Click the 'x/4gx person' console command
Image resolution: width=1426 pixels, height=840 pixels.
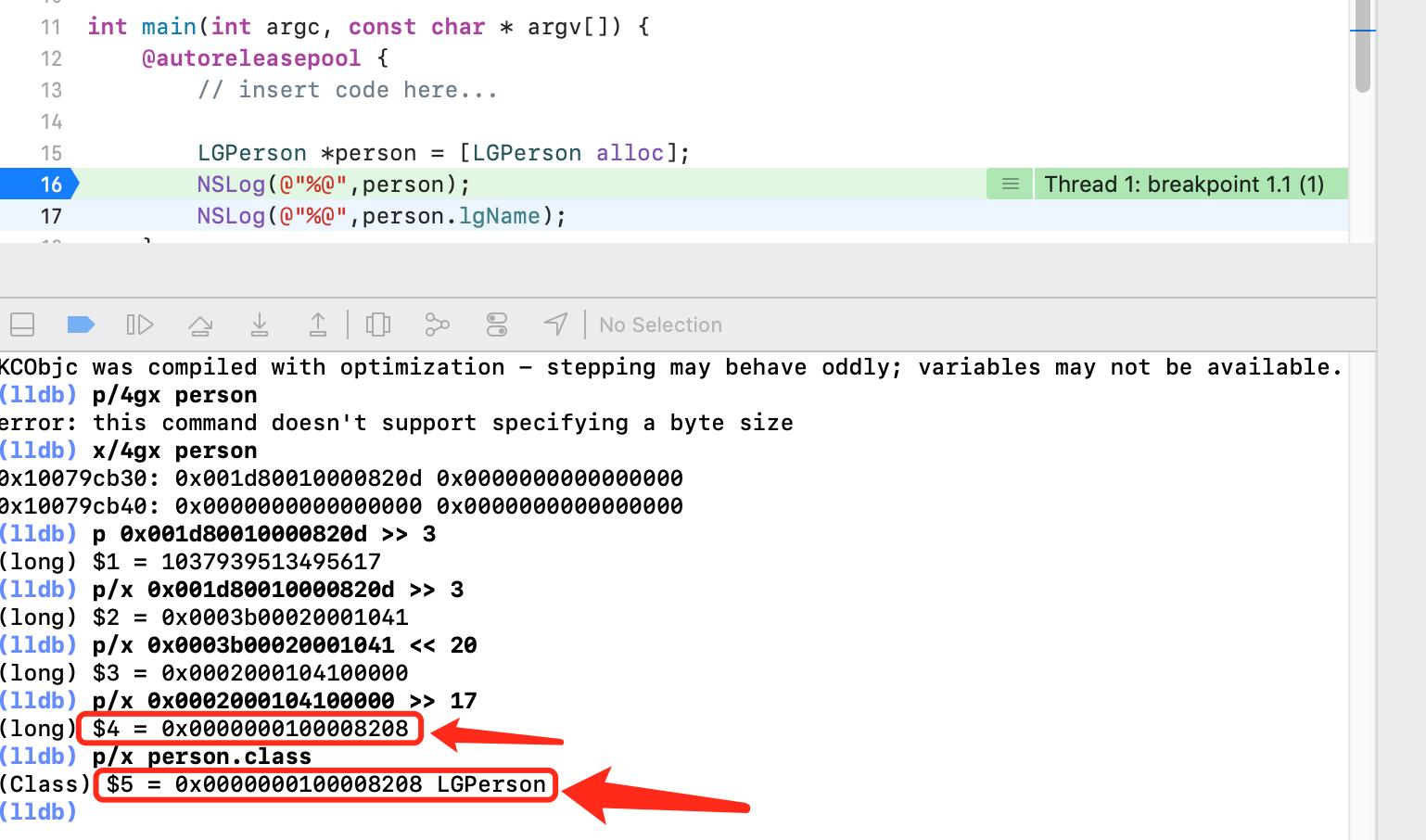click(174, 451)
